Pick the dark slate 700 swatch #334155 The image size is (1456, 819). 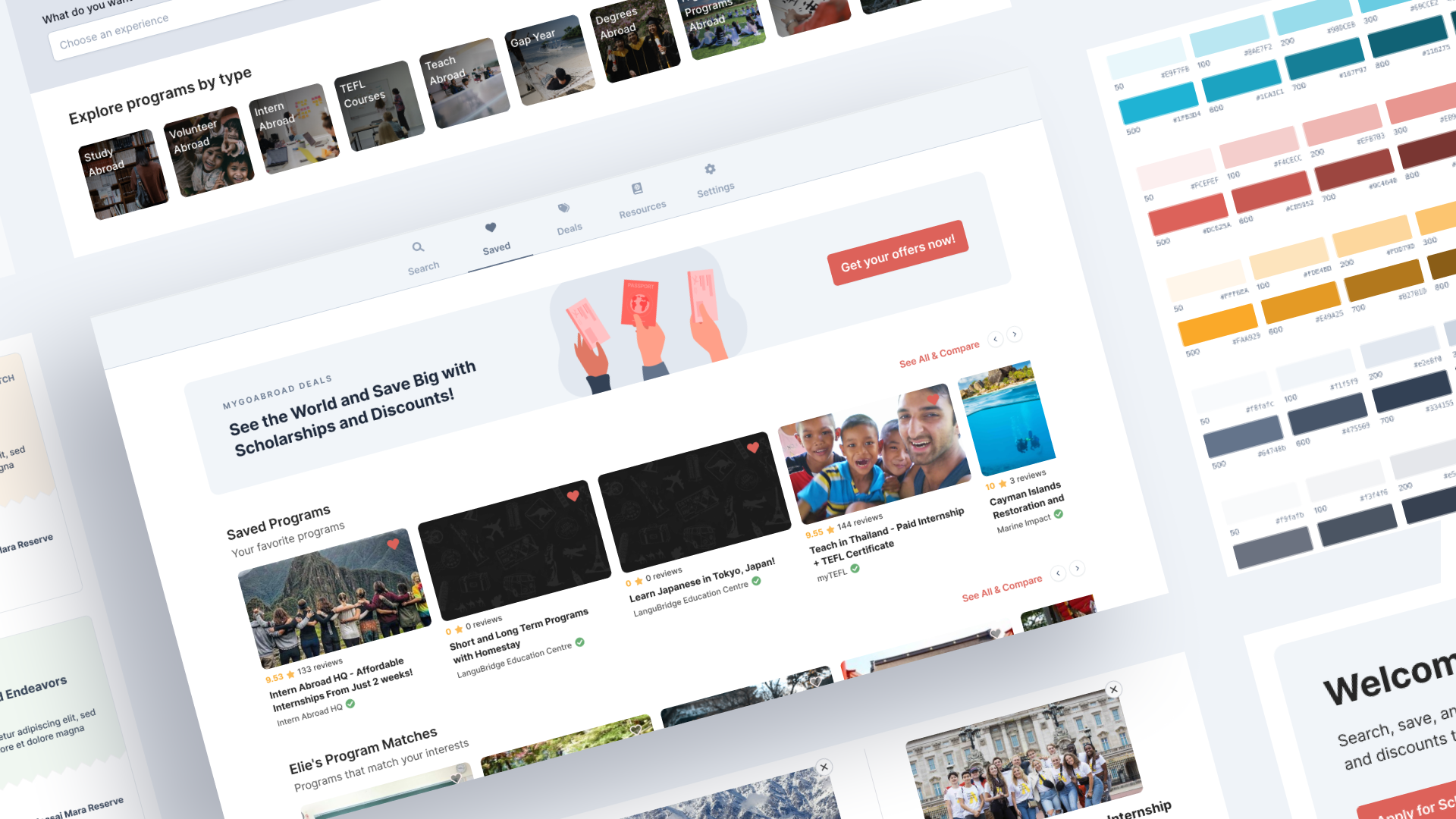pos(1411,392)
